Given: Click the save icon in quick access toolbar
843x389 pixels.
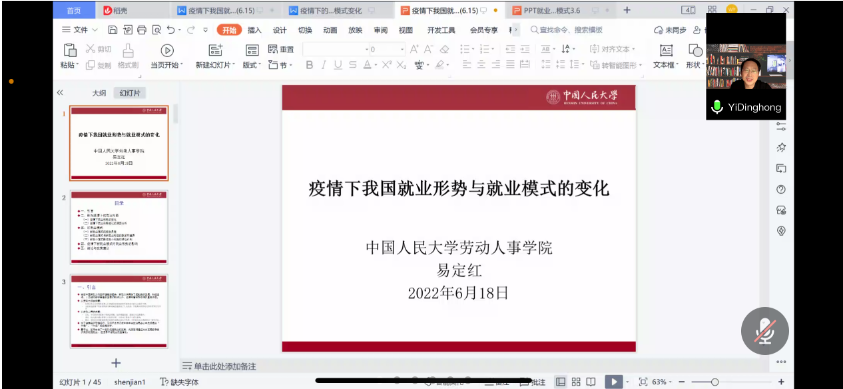Looking at the screenshot, I should pyautogui.click(x=112, y=30).
